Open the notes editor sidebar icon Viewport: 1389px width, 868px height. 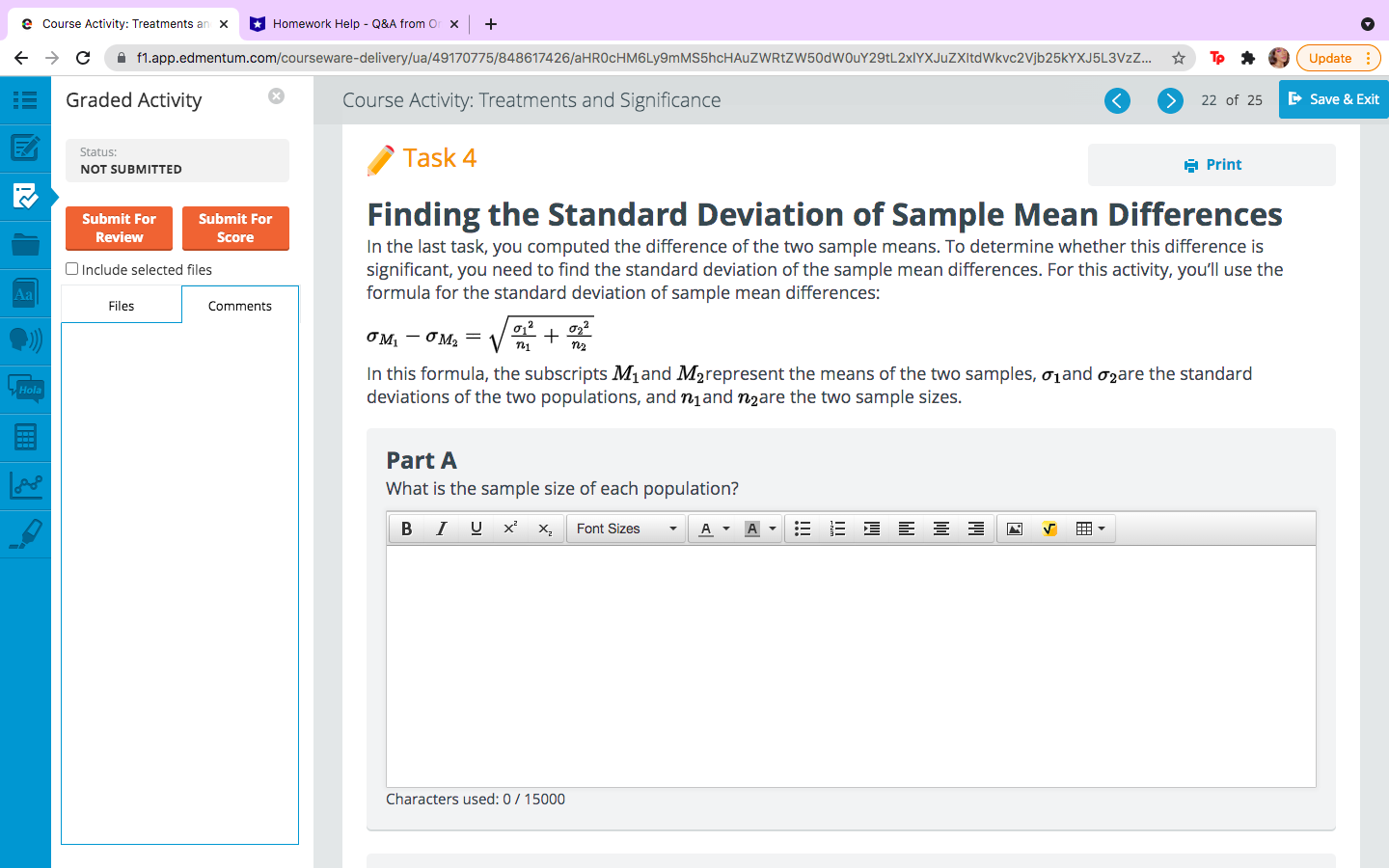coord(25,148)
